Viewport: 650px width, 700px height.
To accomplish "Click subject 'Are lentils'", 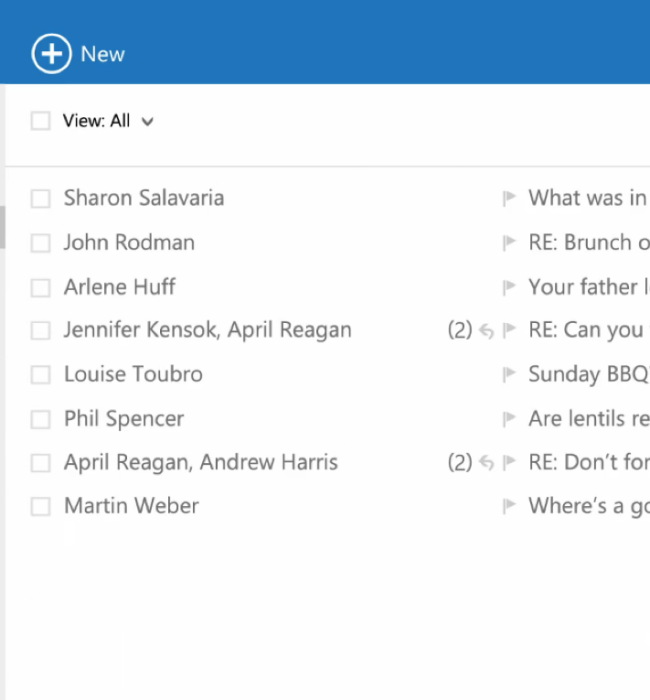I will pyautogui.click(x=576, y=419).
